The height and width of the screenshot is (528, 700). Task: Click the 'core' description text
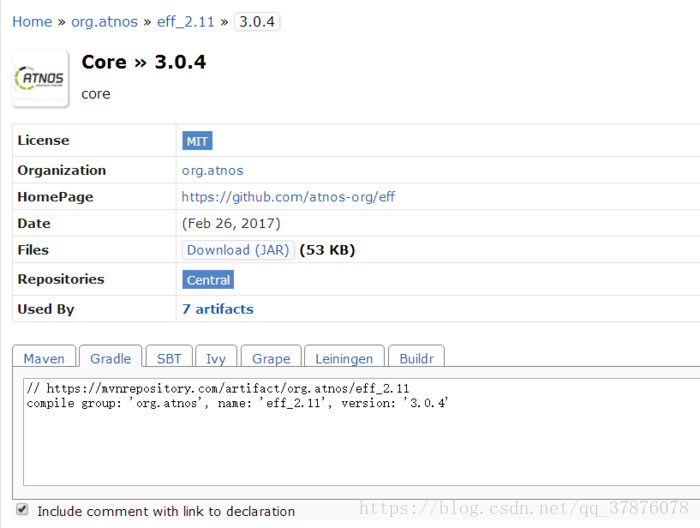96,94
